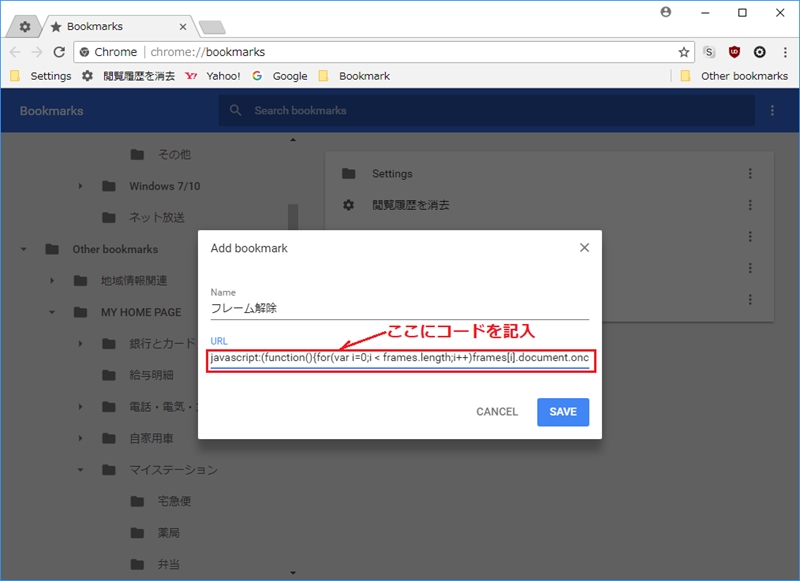Switch to the Settings gear tab

click(24, 26)
